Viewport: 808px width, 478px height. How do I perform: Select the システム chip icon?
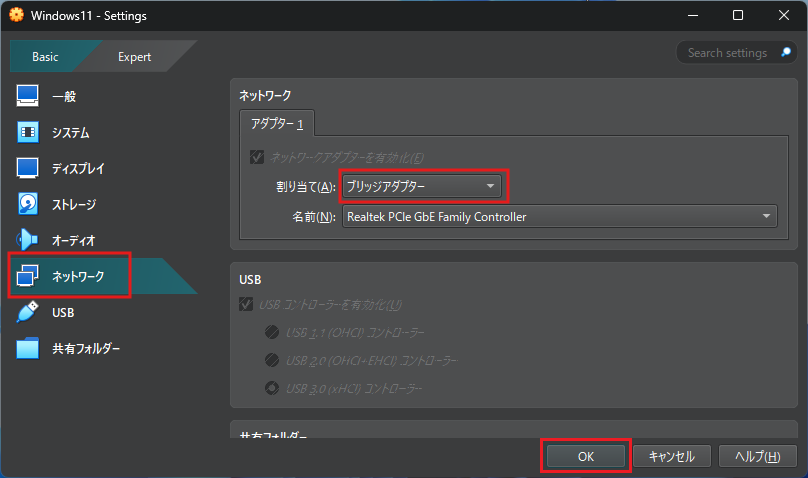[x=27, y=132]
